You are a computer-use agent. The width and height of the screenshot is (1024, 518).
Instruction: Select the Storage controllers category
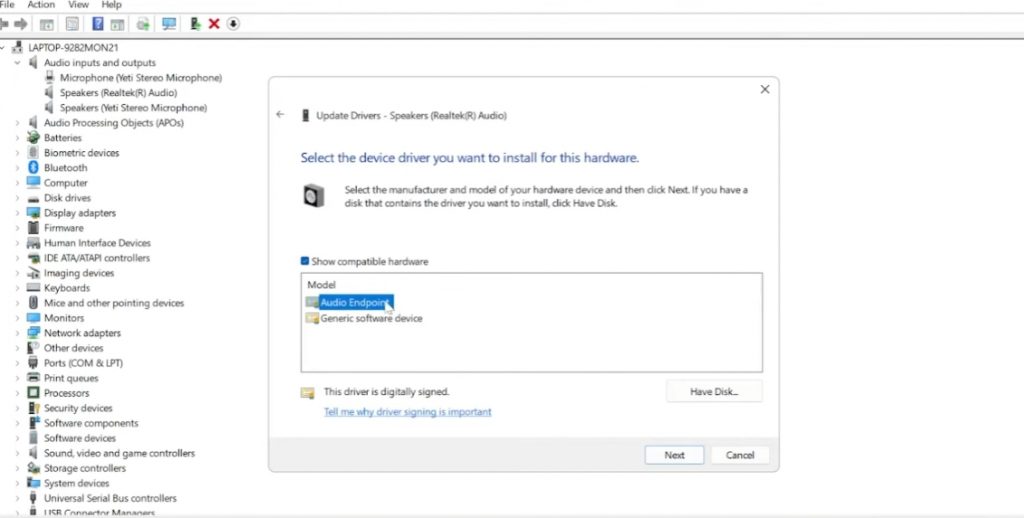pos(84,468)
